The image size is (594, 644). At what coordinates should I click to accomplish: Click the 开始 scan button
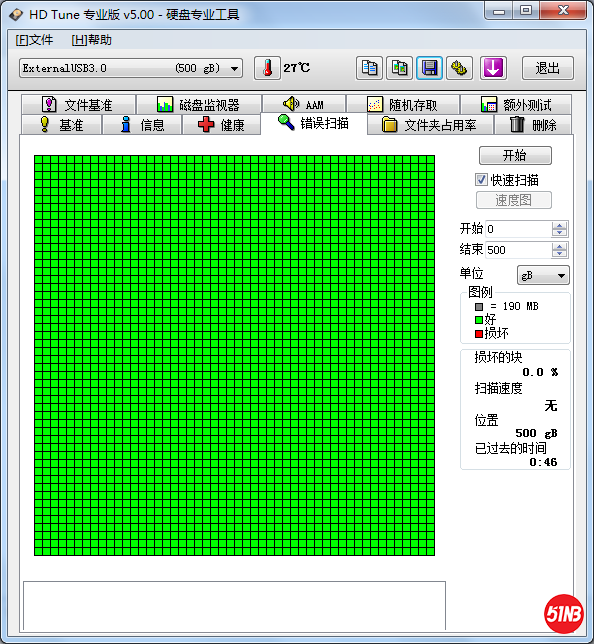coord(515,156)
